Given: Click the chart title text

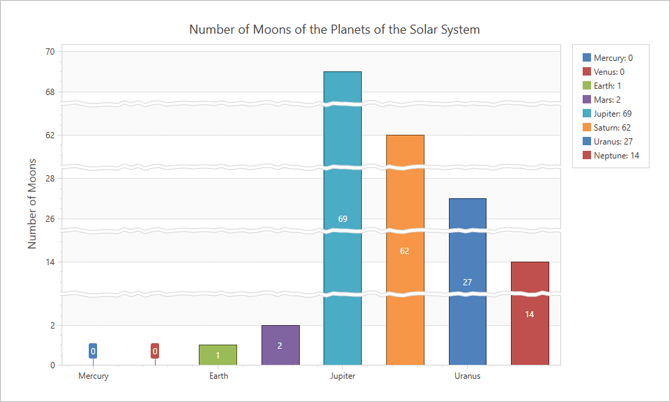Looking at the screenshot, I should pyautogui.click(x=335, y=30).
